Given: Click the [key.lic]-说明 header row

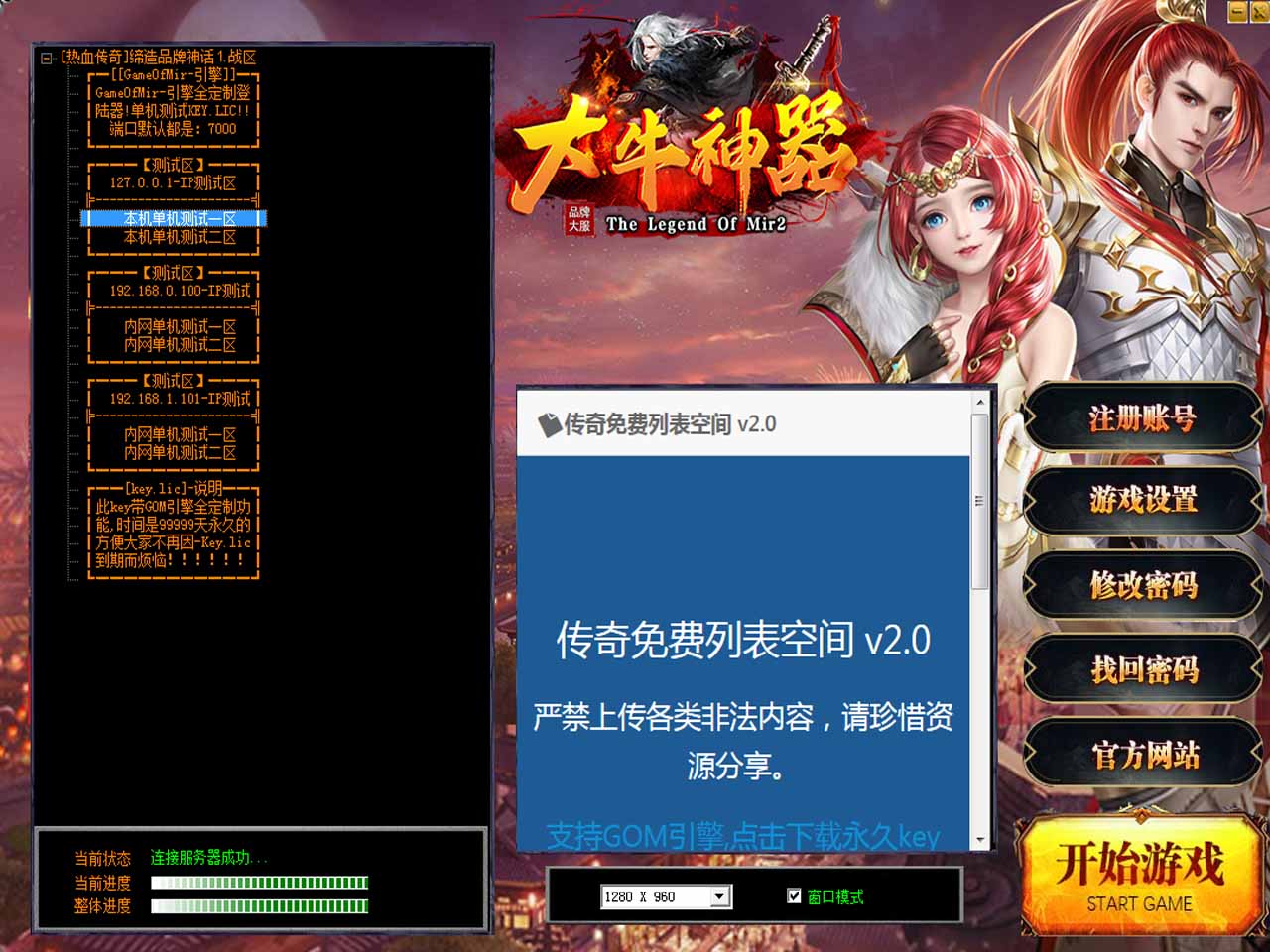Looking at the screenshot, I should (x=174, y=488).
